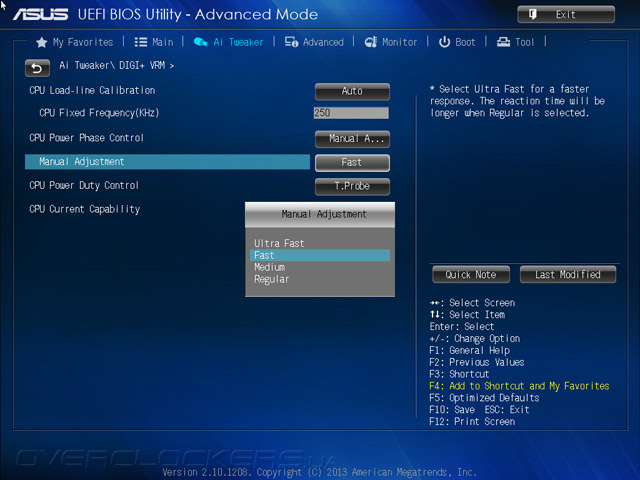Click the Quick Note button
This screenshot has width=640, height=480.
click(471, 275)
